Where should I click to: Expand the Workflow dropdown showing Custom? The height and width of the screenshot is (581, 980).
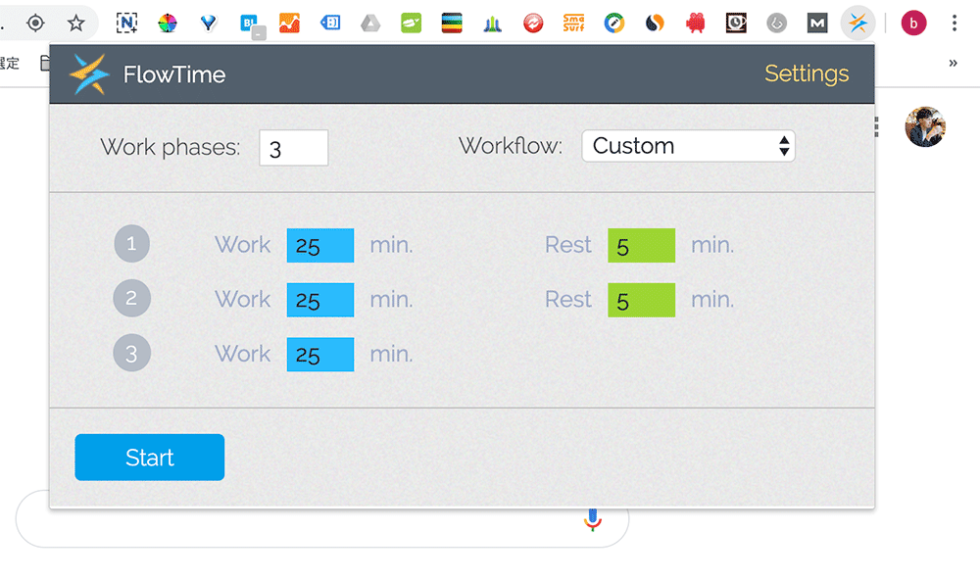click(688, 146)
